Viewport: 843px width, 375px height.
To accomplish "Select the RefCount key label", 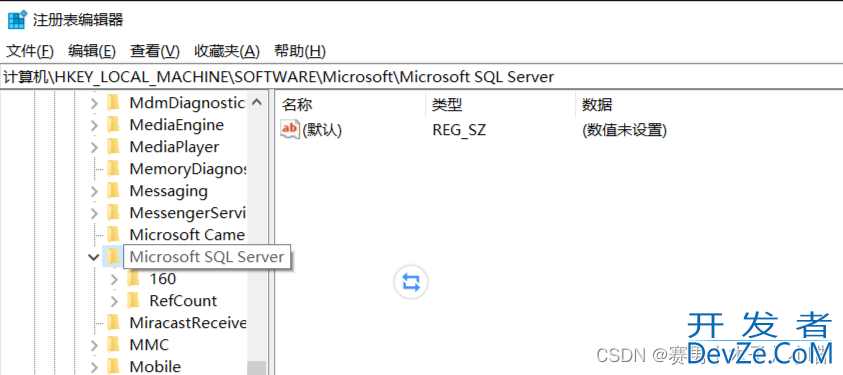I will coord(183,301).
